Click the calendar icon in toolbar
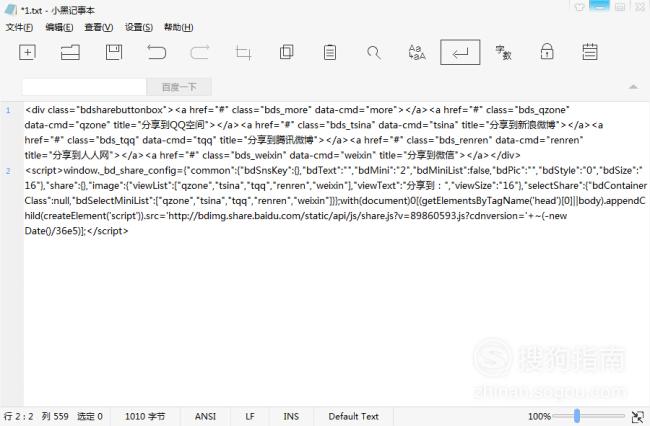Image resolution: width=650 pixels, height=426 pixels. [x=589, y=52]
